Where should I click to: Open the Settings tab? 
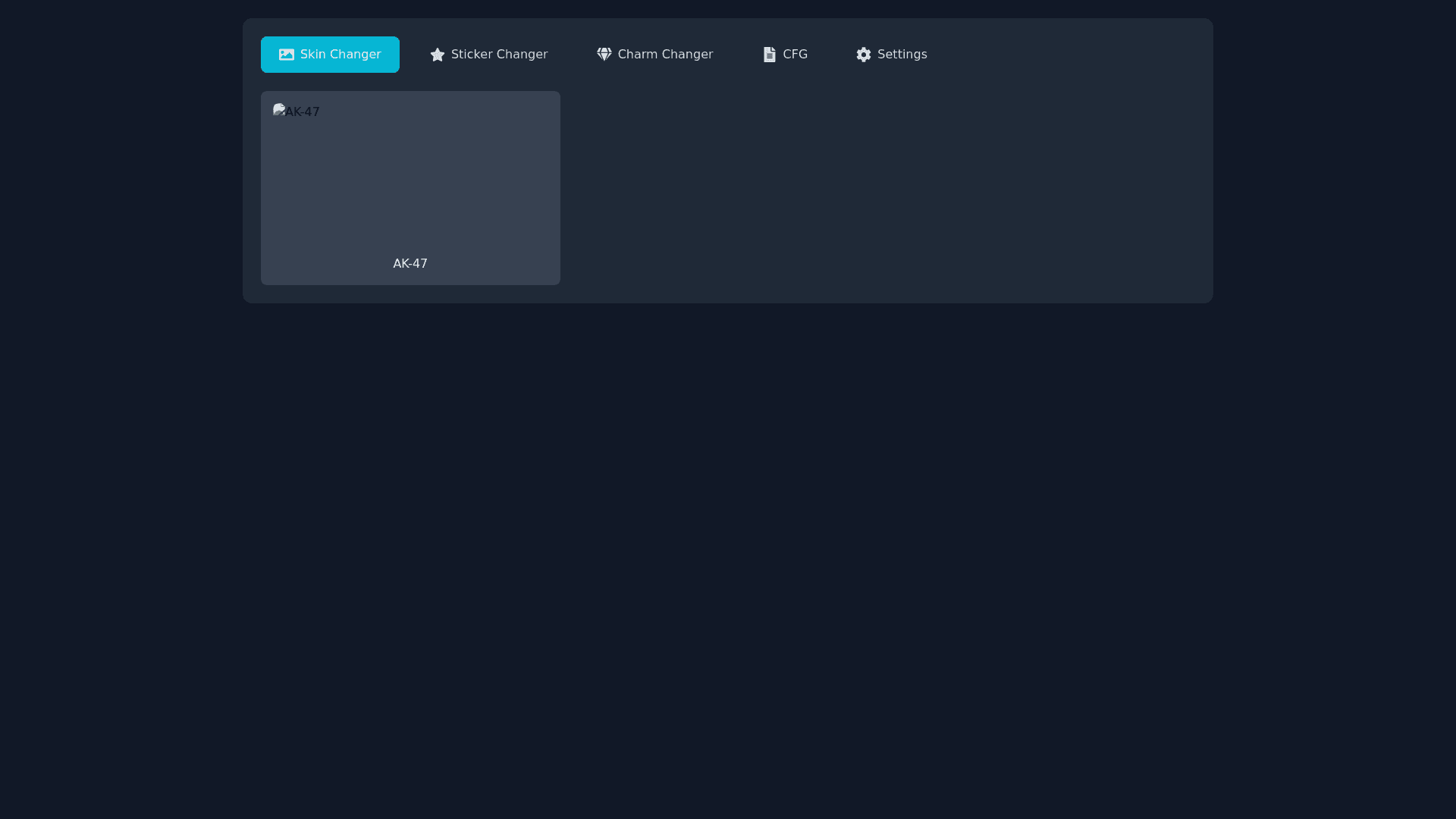coord(891,55)
